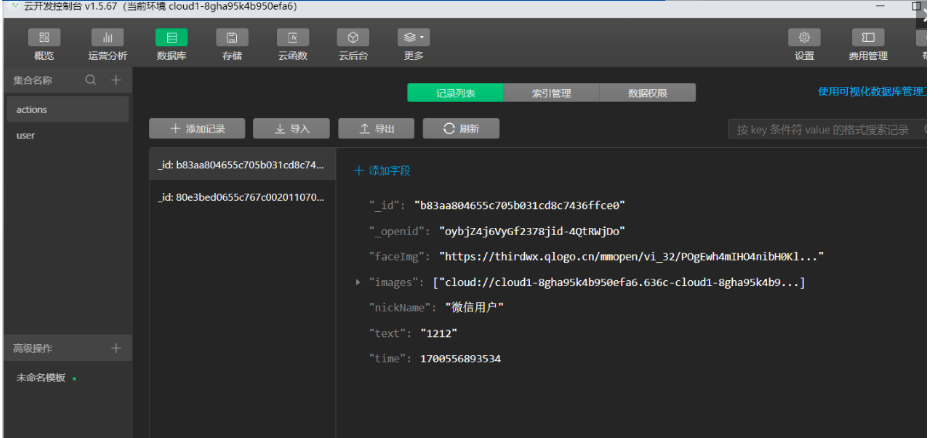
Task: Click 导入 import button
Action: click(x=291, y=129)
